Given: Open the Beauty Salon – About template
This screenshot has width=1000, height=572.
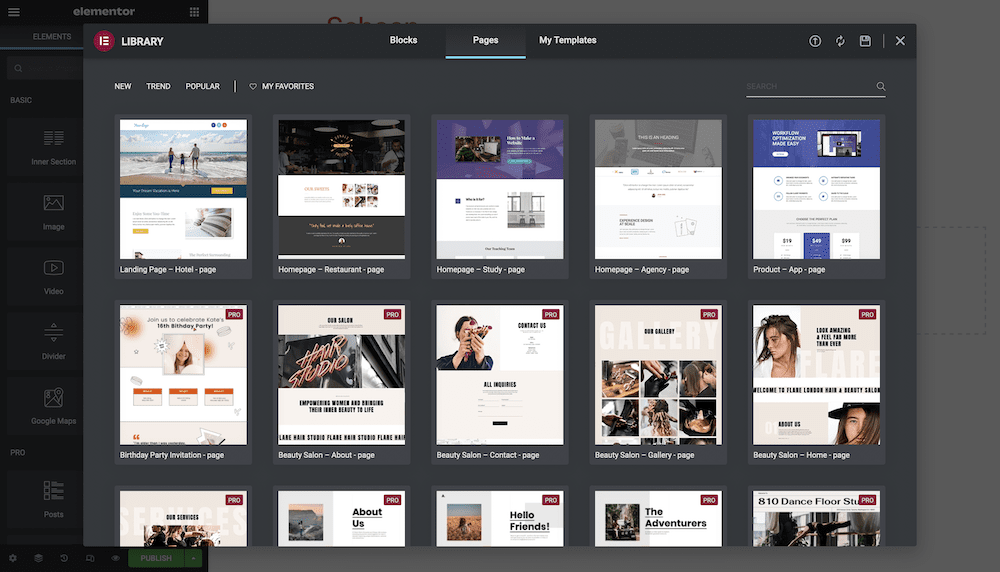Looking at the screenshot, I should click(x=341, y=382).
